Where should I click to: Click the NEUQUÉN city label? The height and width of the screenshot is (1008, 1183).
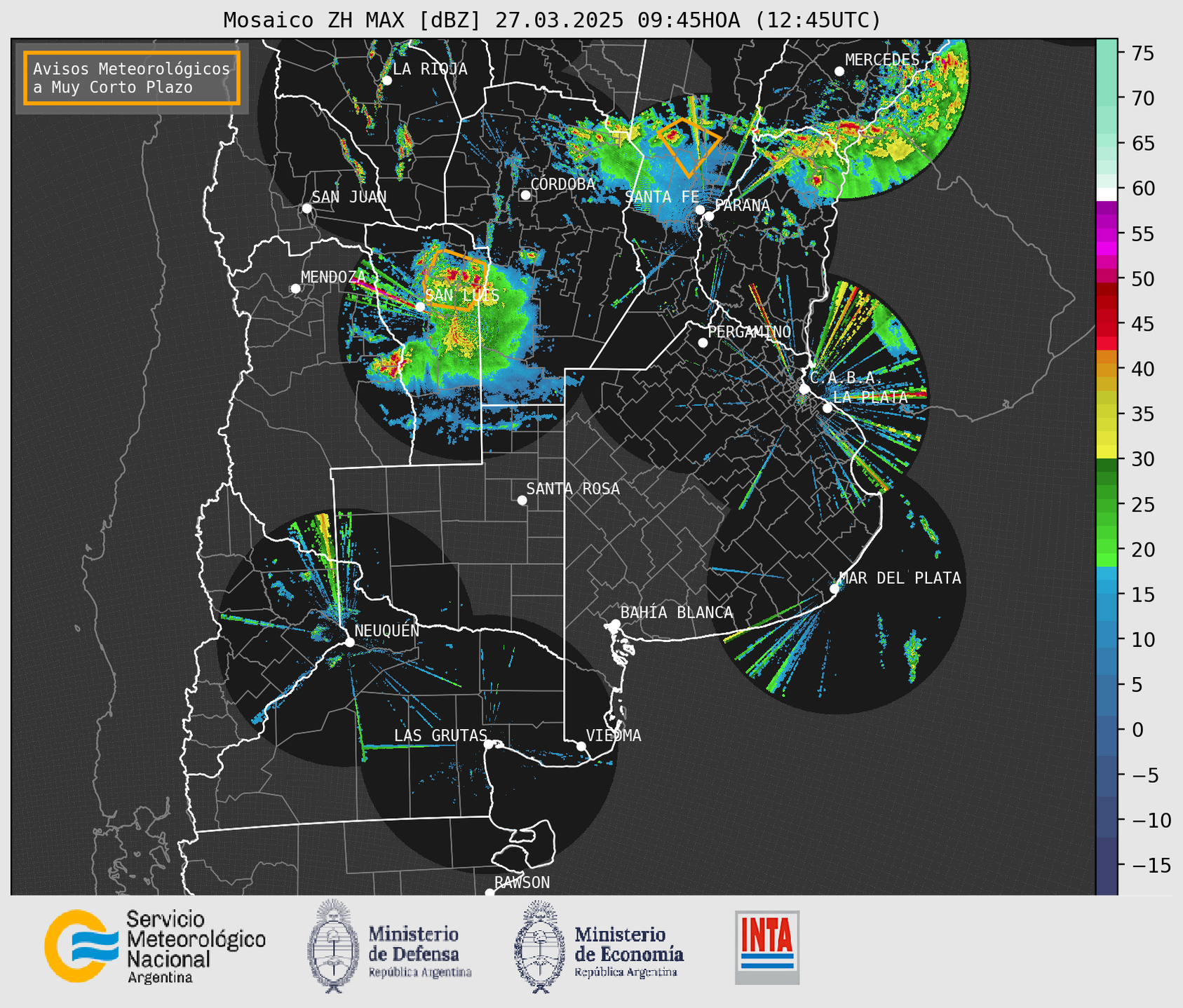pyautogui.click(x=387, y=630)
